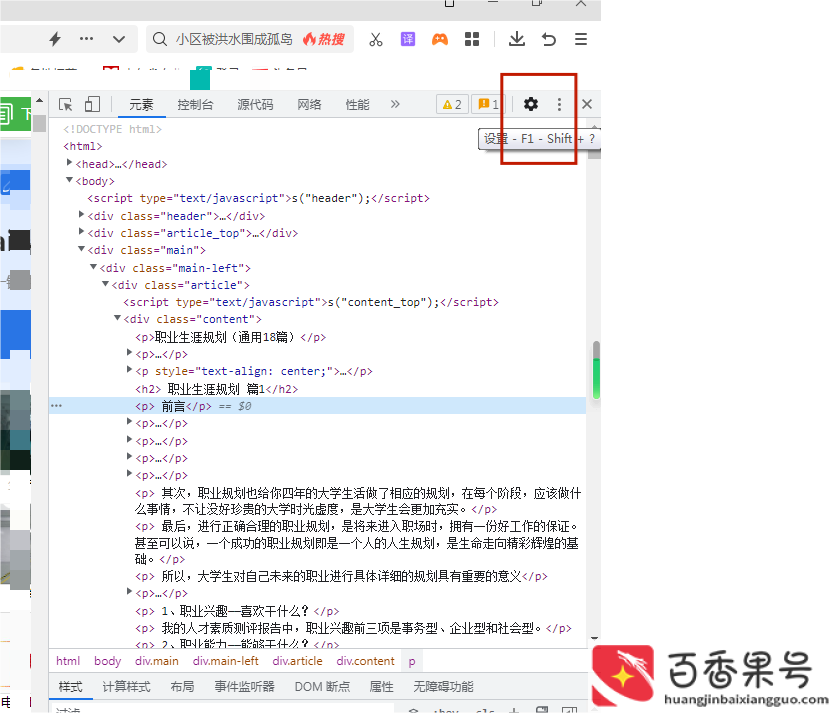Open the 热搜 hot search link

[324, 39]
